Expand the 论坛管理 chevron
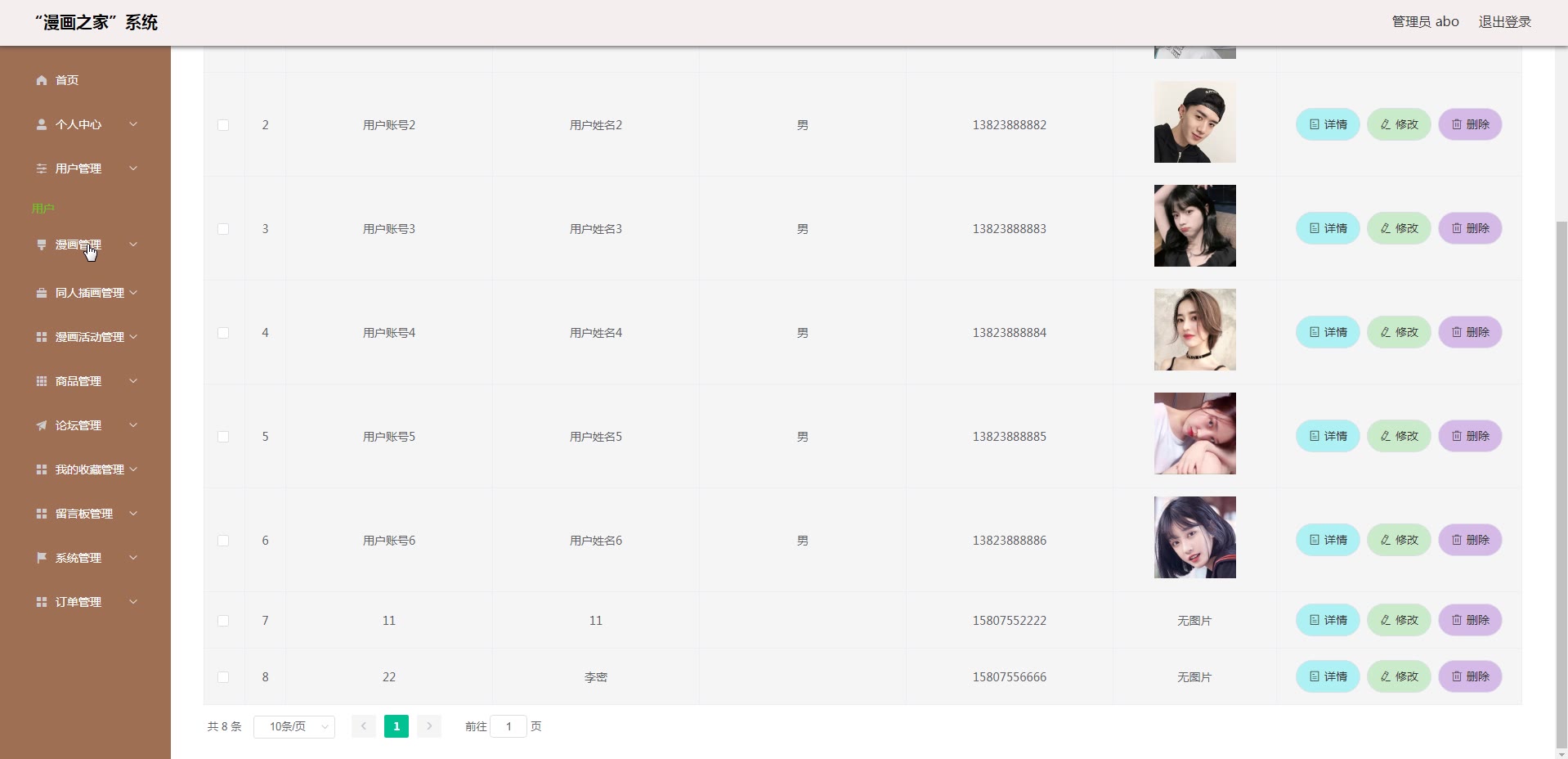 click(133, 425)
